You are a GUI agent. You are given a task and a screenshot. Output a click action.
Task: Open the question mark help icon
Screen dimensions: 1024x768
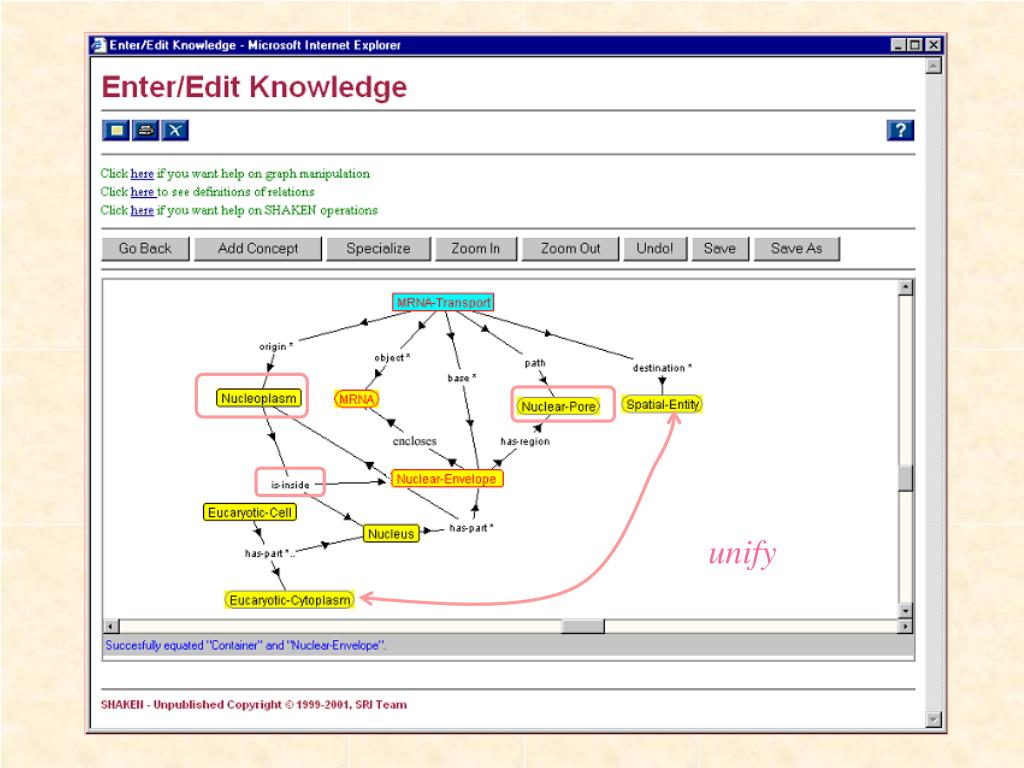[900, 130]
